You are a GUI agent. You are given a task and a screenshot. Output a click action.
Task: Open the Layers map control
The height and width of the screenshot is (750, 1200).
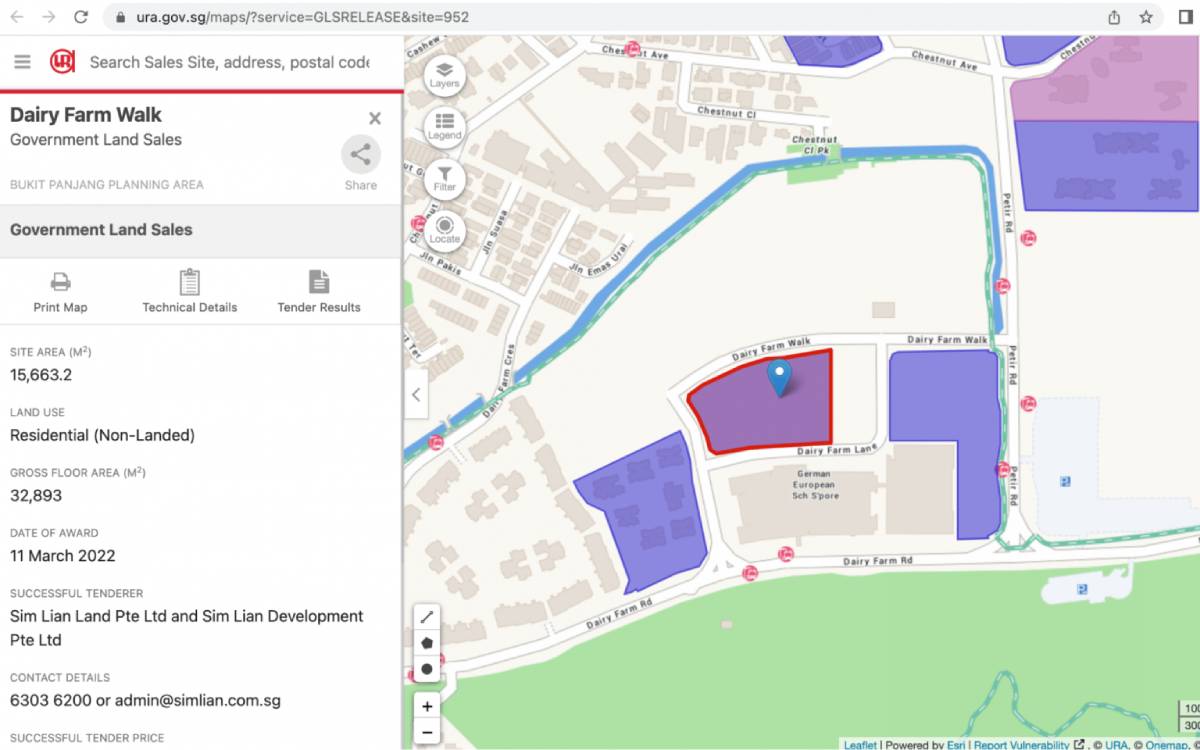click(444, 74)
